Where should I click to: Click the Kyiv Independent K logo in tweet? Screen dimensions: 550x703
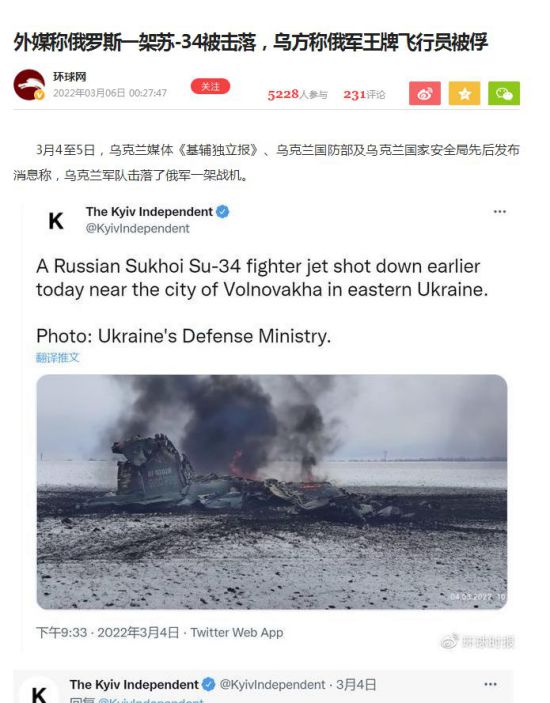[56, 221]
